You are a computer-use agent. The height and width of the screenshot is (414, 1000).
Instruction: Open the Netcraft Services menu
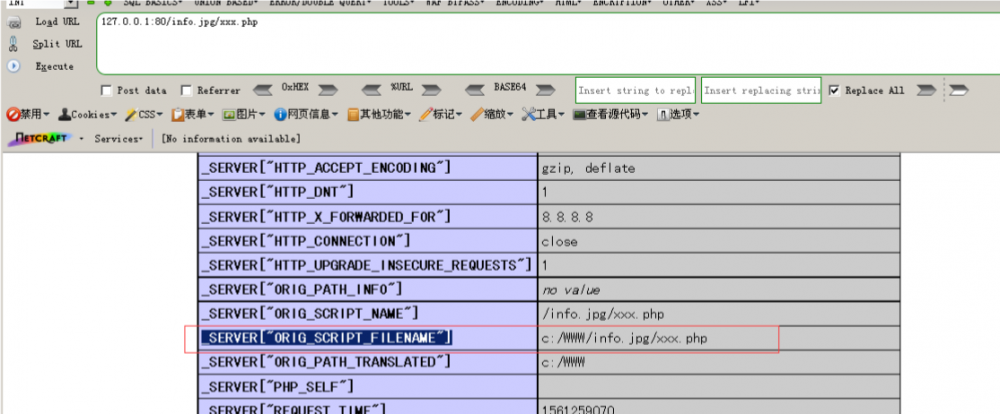(x=119, y=138)
